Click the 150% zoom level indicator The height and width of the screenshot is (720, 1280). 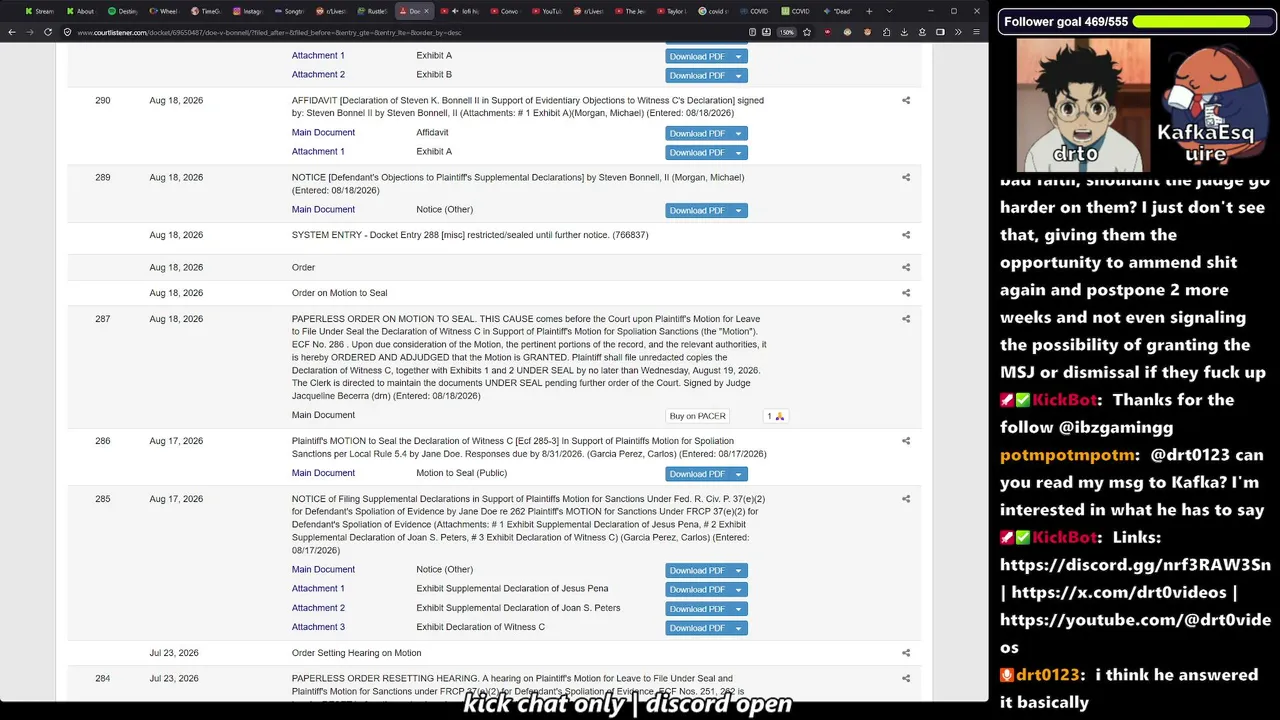[x=786, y=32]
